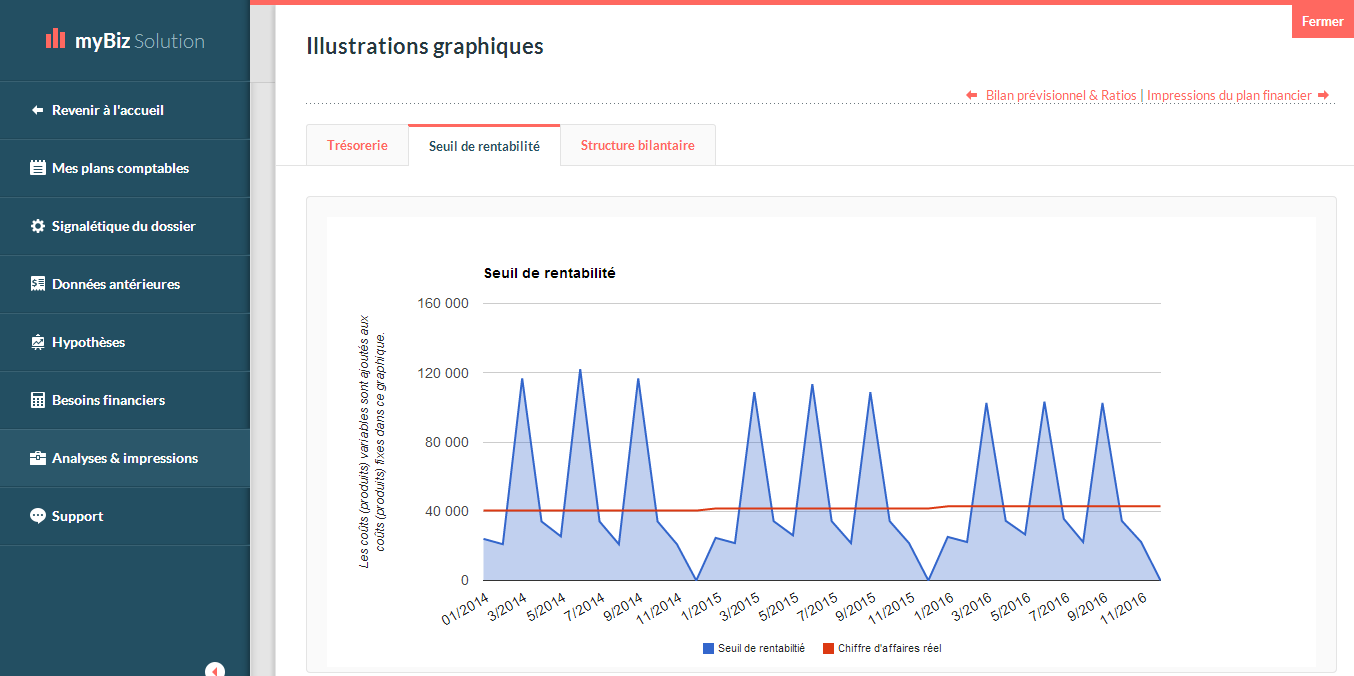The image size is (1354, 676).
Task: Click the calculator icon beside Besoins financiers
Action: [x=38, y=400]
